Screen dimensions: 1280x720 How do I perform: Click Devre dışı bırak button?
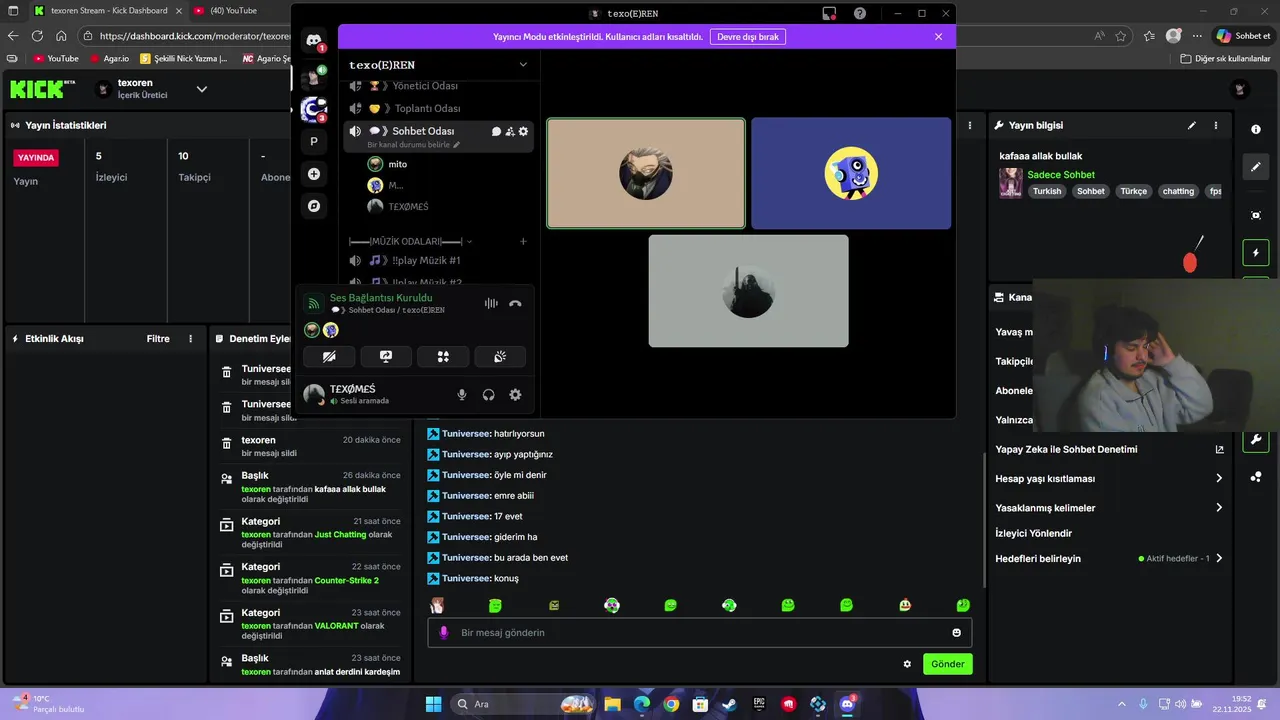[x=748, y=36]
